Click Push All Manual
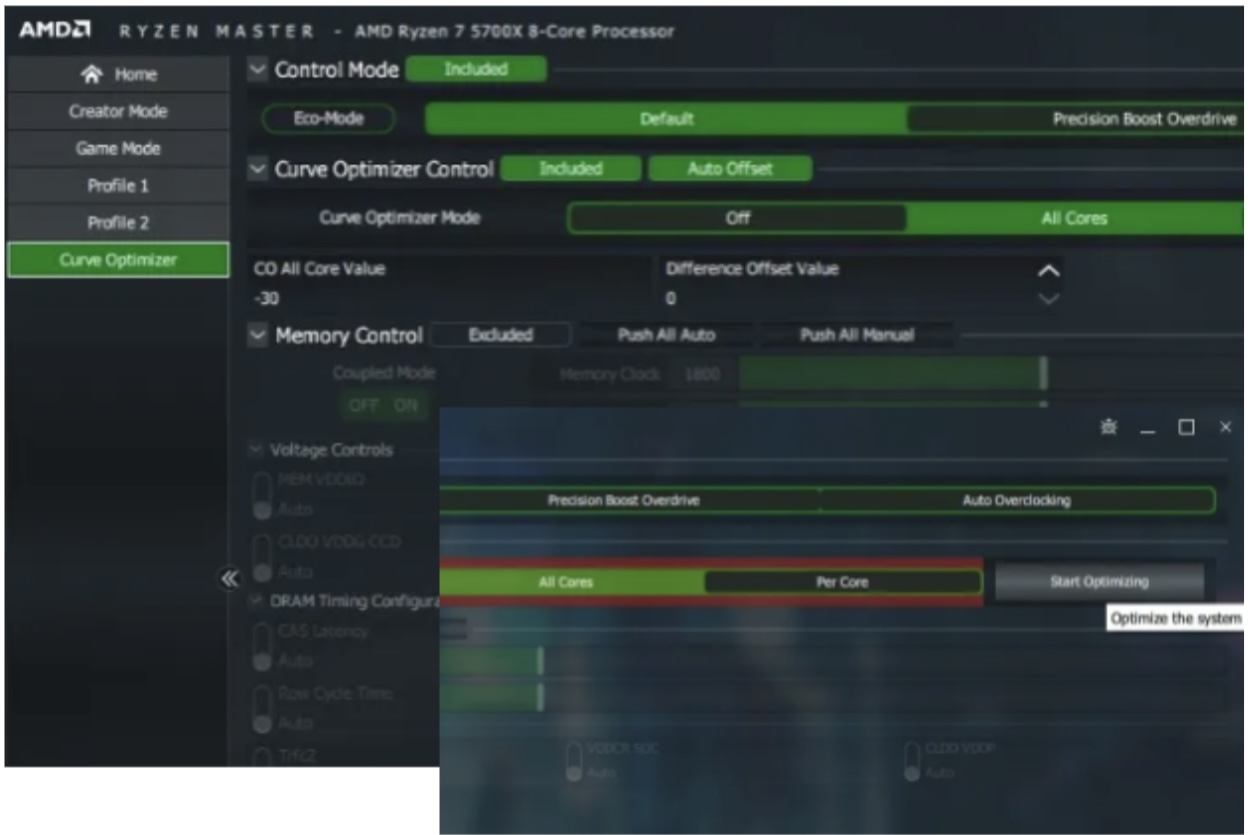The width and height of the screenshot is (1256, 835). pyautogui.click(x=857, y=336)
